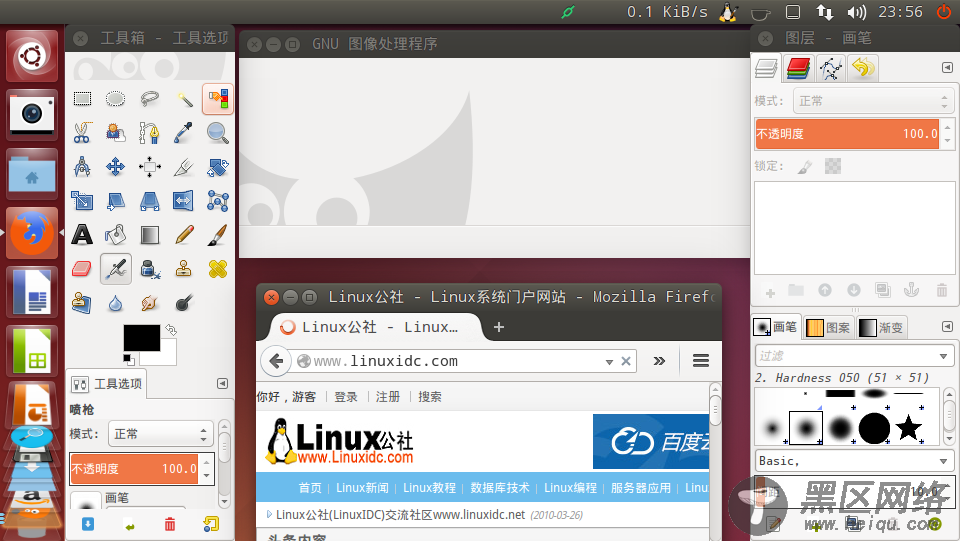Open the Ubuntu Dash home button
The image size is (960, 541).
[32, 56]
